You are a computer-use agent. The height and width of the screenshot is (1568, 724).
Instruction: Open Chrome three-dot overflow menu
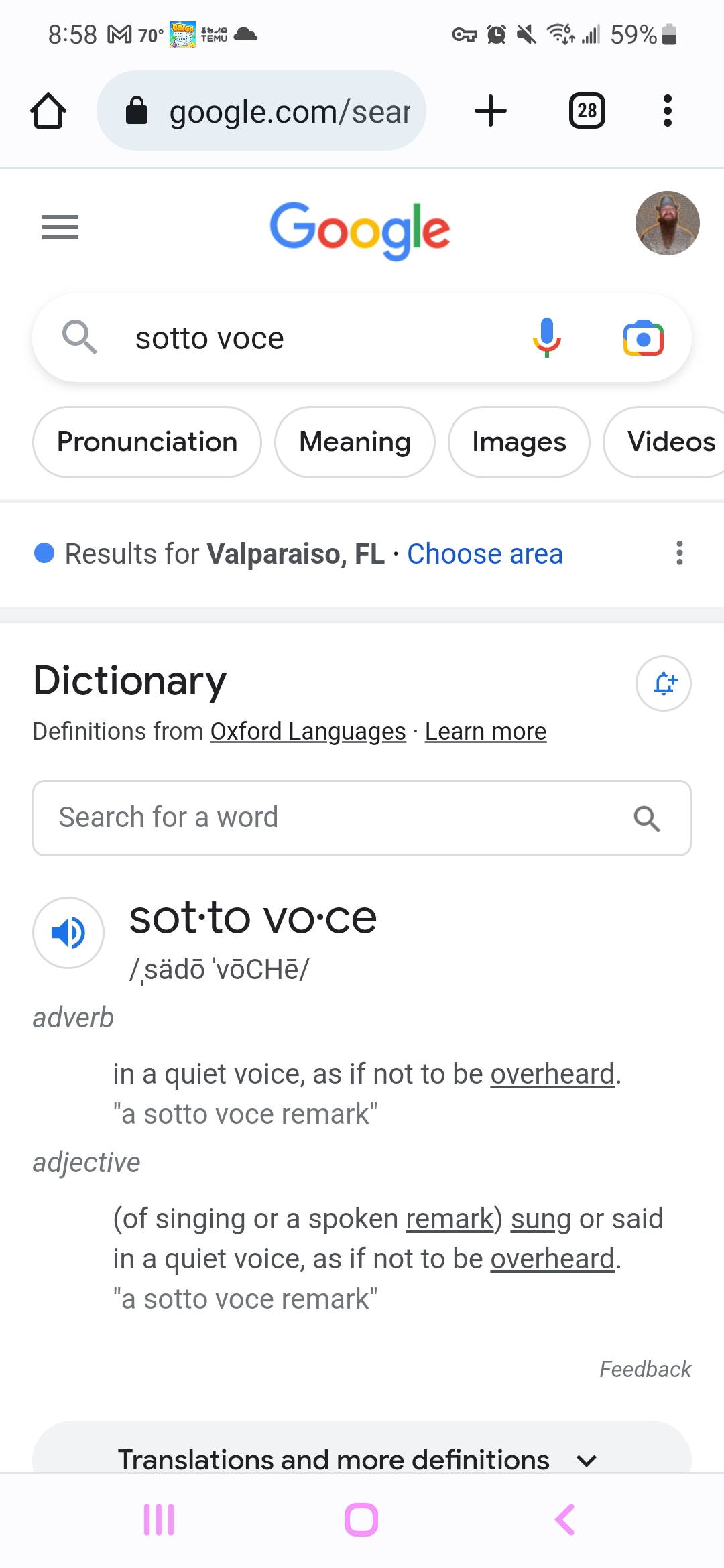pyautogui.click(x=667, y=111)
